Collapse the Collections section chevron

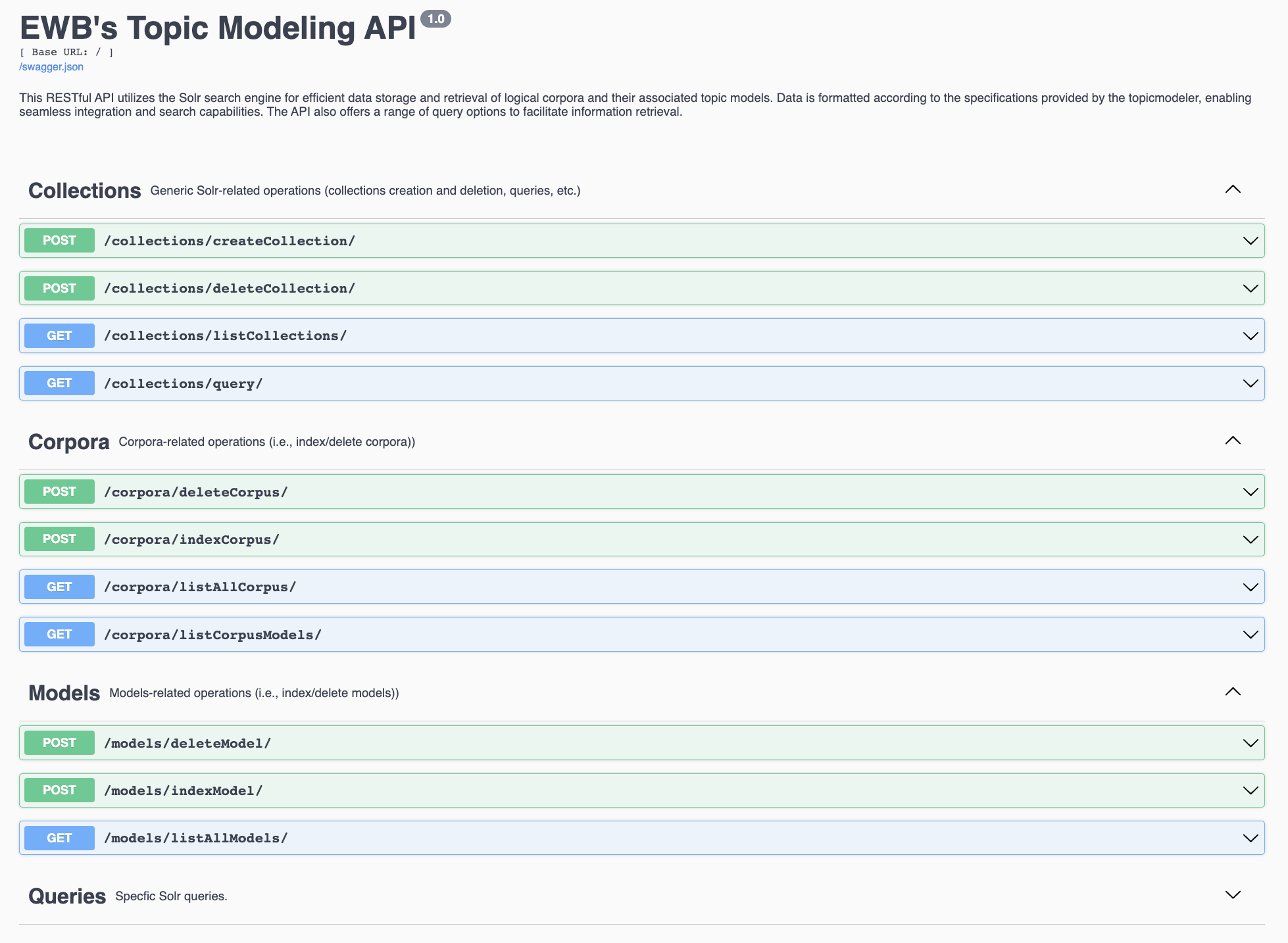coord(1233,189)
